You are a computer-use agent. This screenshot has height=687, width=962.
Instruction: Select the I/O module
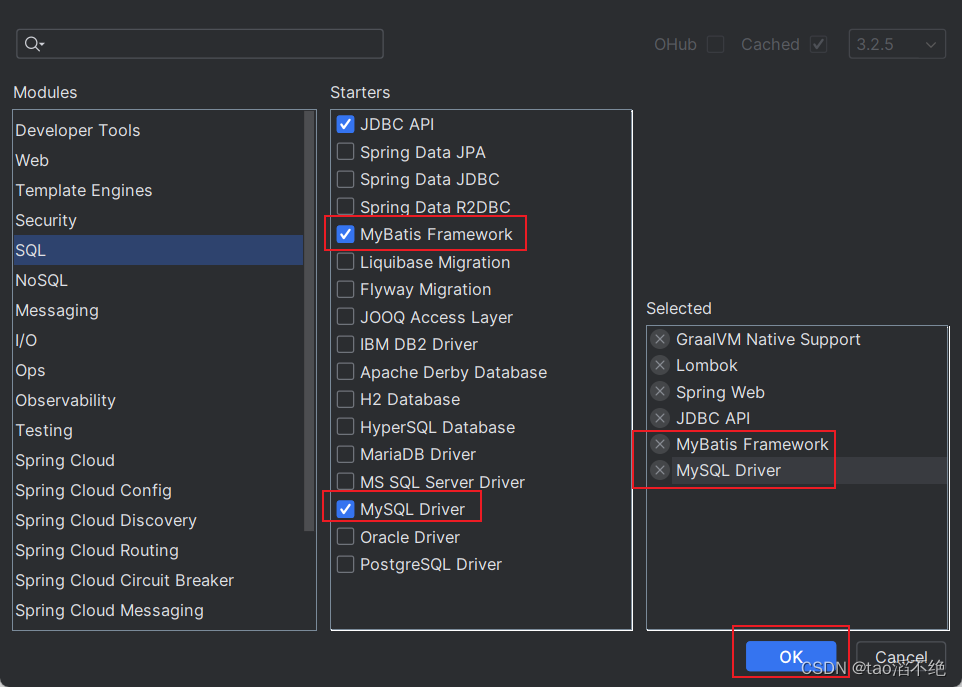(x=158, y=340)
